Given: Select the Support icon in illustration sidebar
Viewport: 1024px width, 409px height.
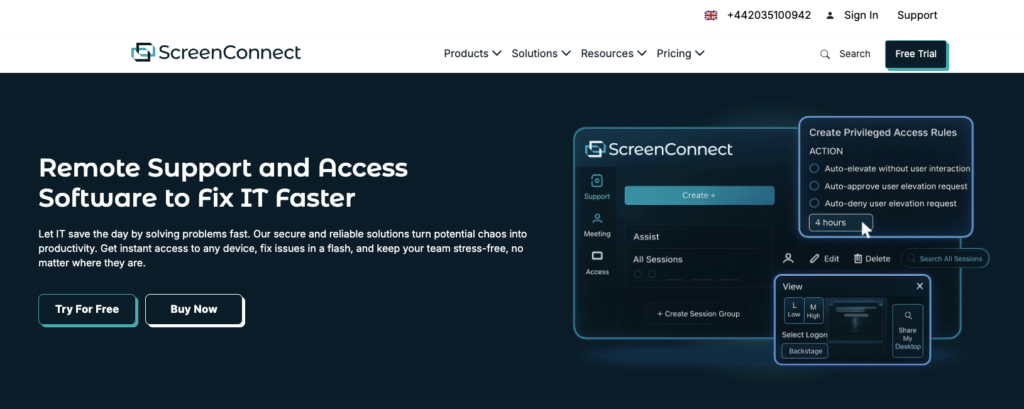Looking at the screenshot, I should click(x=597, y=181).
